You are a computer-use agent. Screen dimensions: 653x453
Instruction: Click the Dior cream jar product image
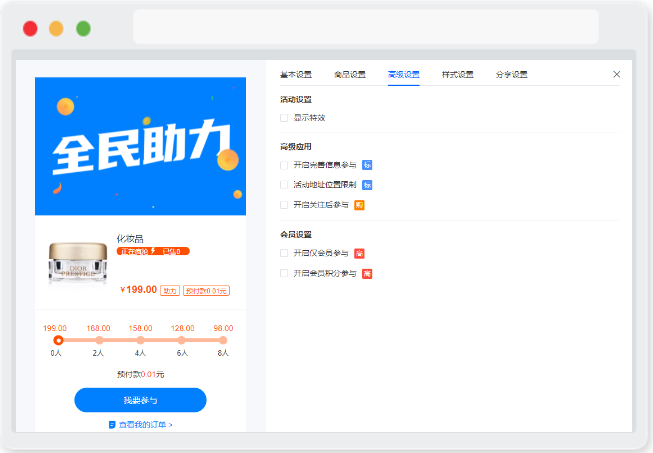tap(78, 263)
